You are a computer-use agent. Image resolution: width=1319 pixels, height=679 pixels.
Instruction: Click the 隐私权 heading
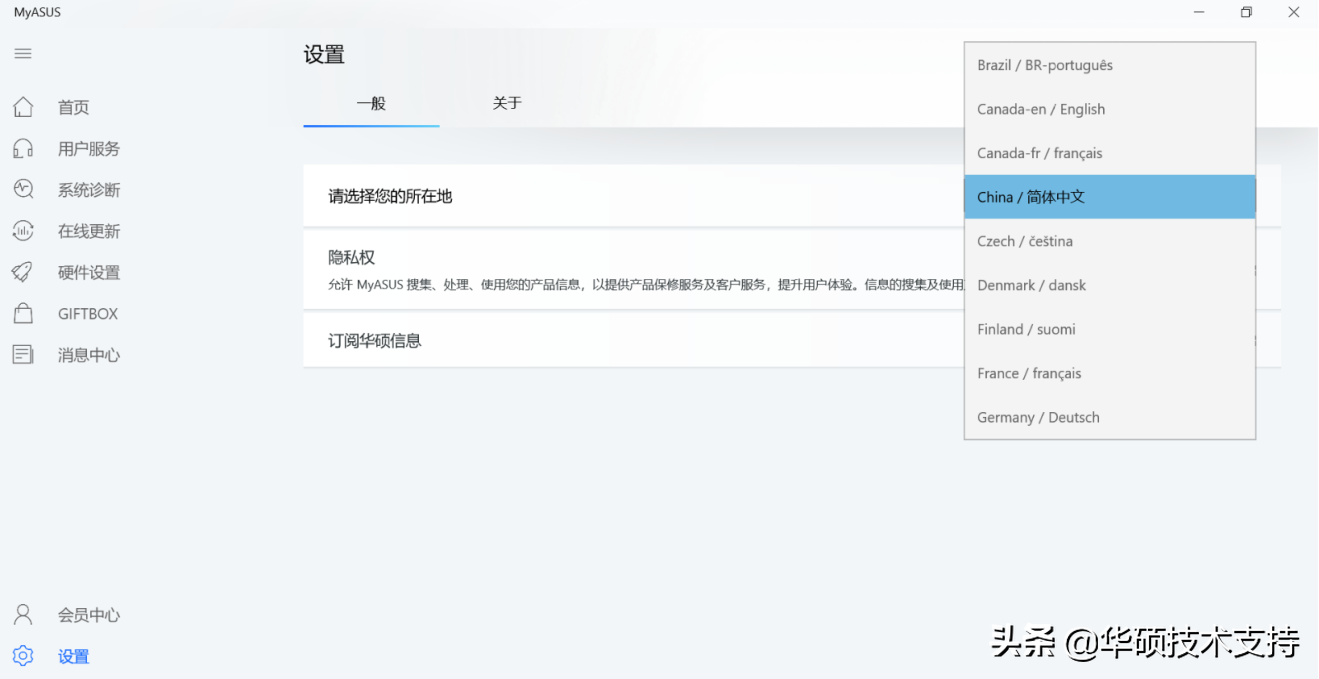[351, 257]
